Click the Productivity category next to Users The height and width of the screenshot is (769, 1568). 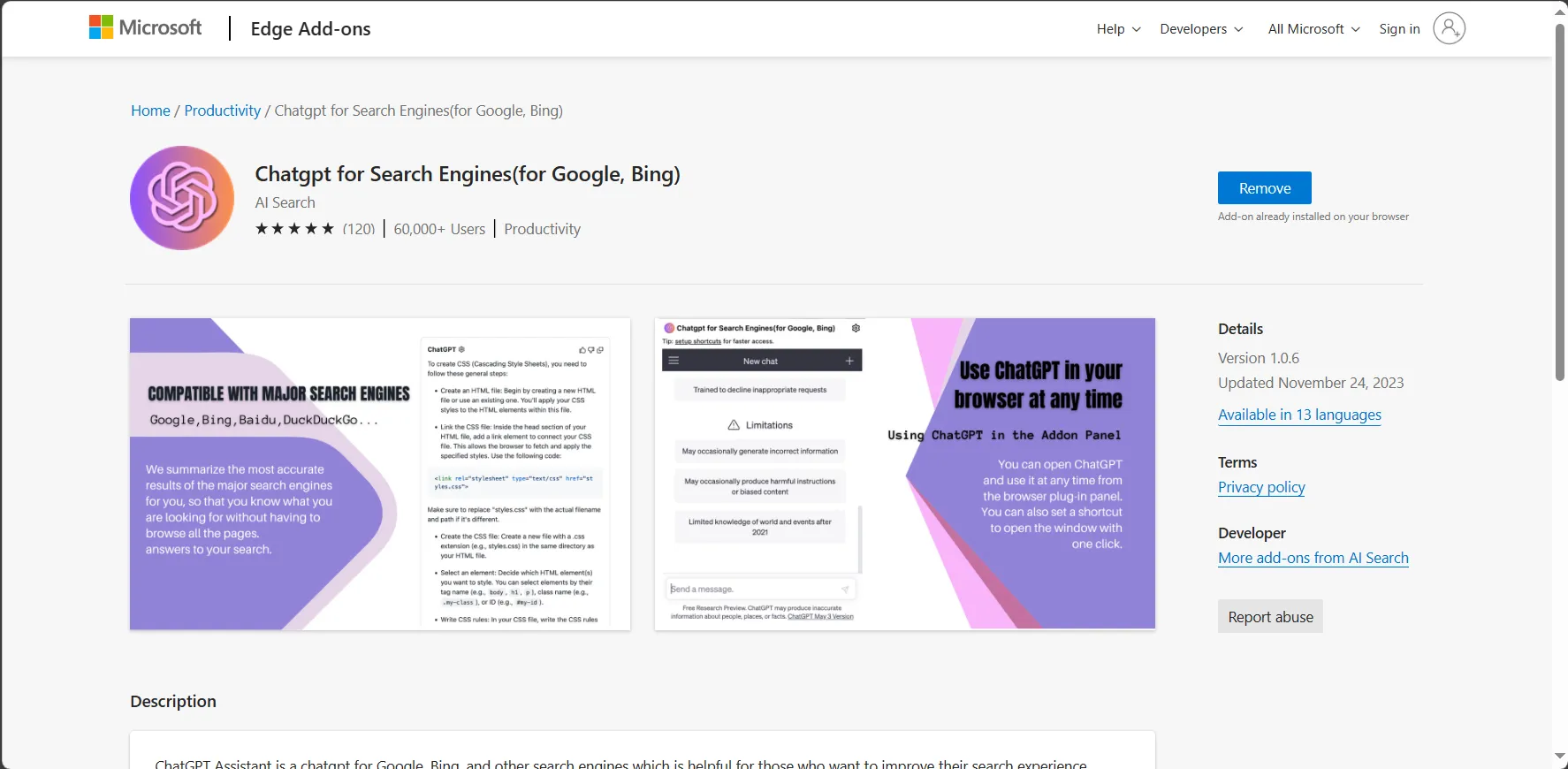coord(542,229)
